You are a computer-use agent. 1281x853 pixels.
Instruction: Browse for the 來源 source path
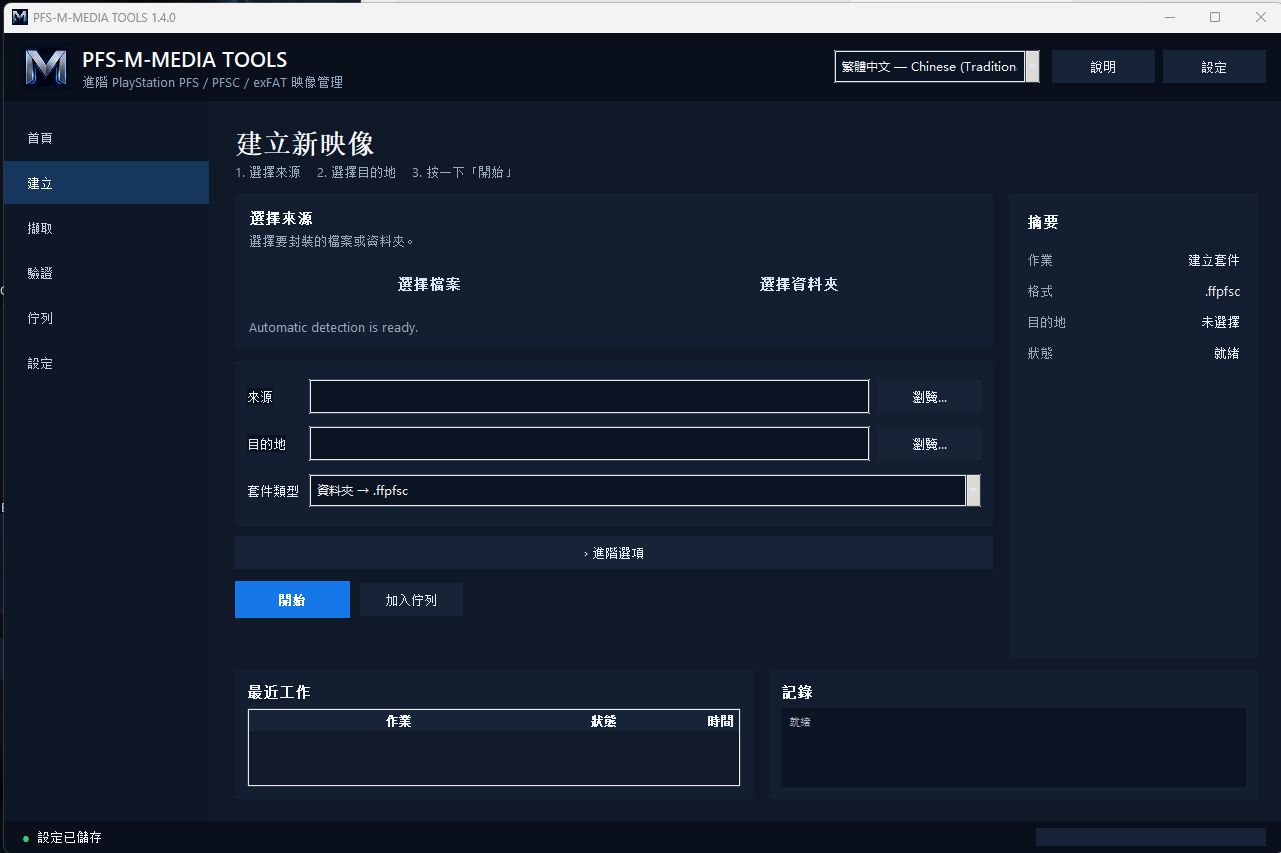(x=930, y=397)
